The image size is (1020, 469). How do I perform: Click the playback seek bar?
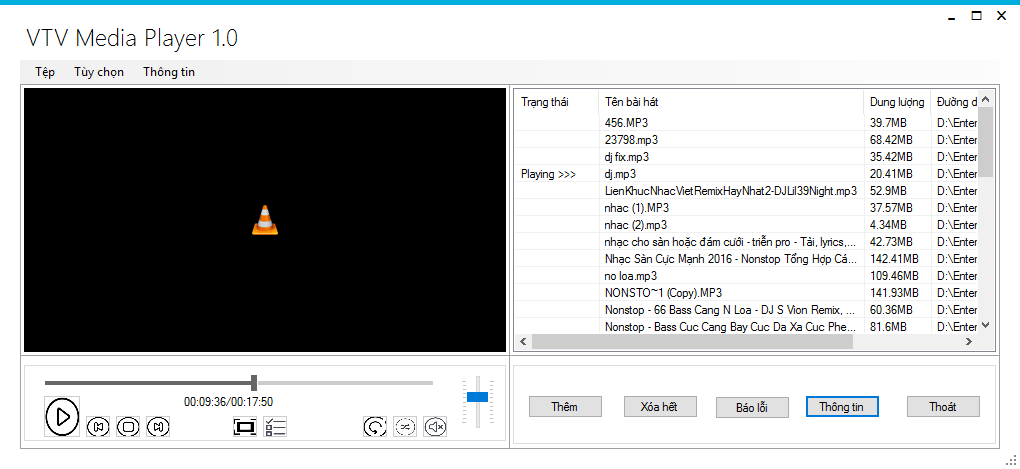[340, 382]
